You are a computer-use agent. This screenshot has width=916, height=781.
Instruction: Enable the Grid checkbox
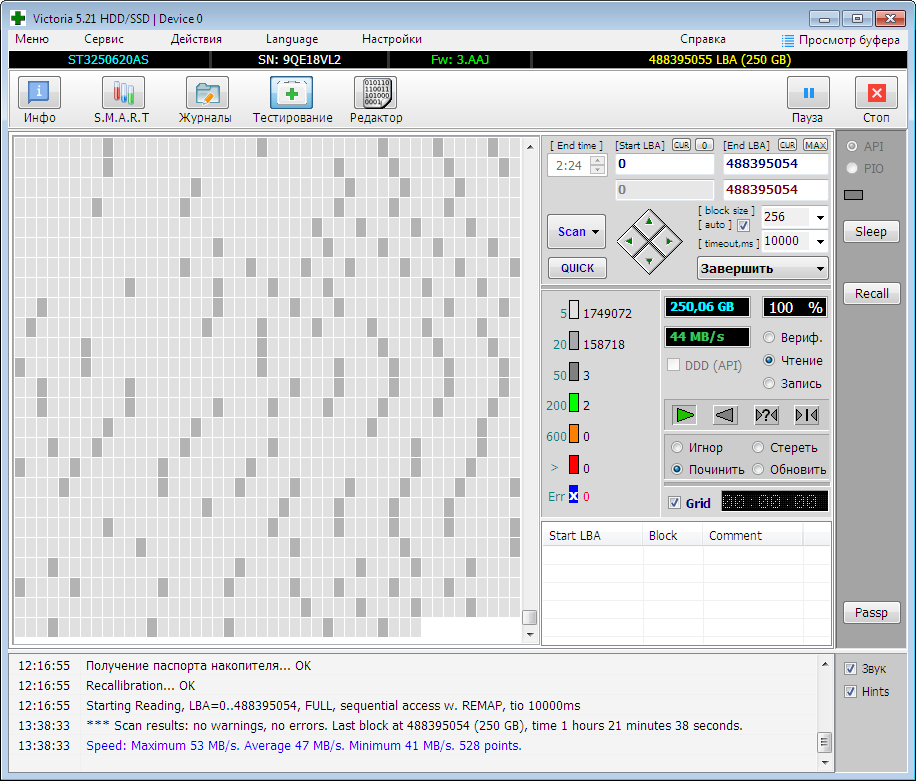click(x=675, y=503)
